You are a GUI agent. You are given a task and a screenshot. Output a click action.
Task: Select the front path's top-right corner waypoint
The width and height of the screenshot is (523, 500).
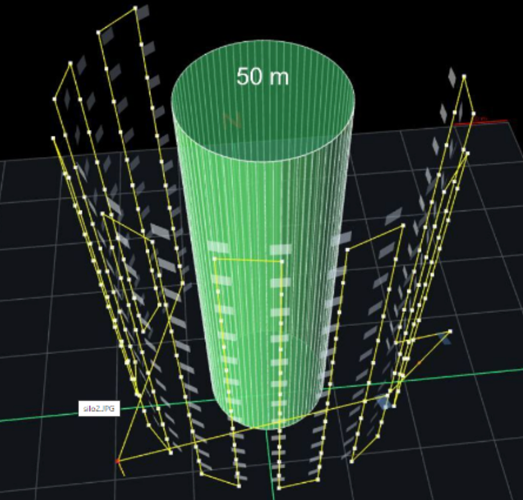(x=282, y=262)
